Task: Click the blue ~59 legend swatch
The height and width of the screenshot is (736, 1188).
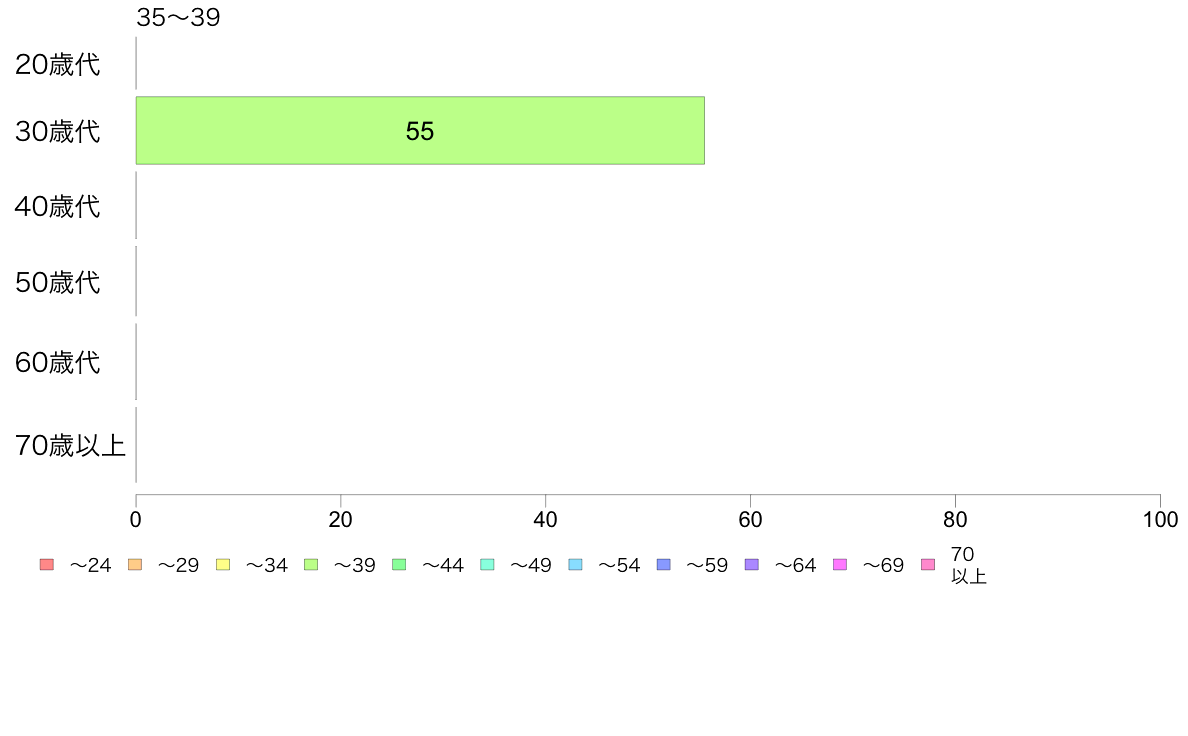Action: (x=664, y=565)
